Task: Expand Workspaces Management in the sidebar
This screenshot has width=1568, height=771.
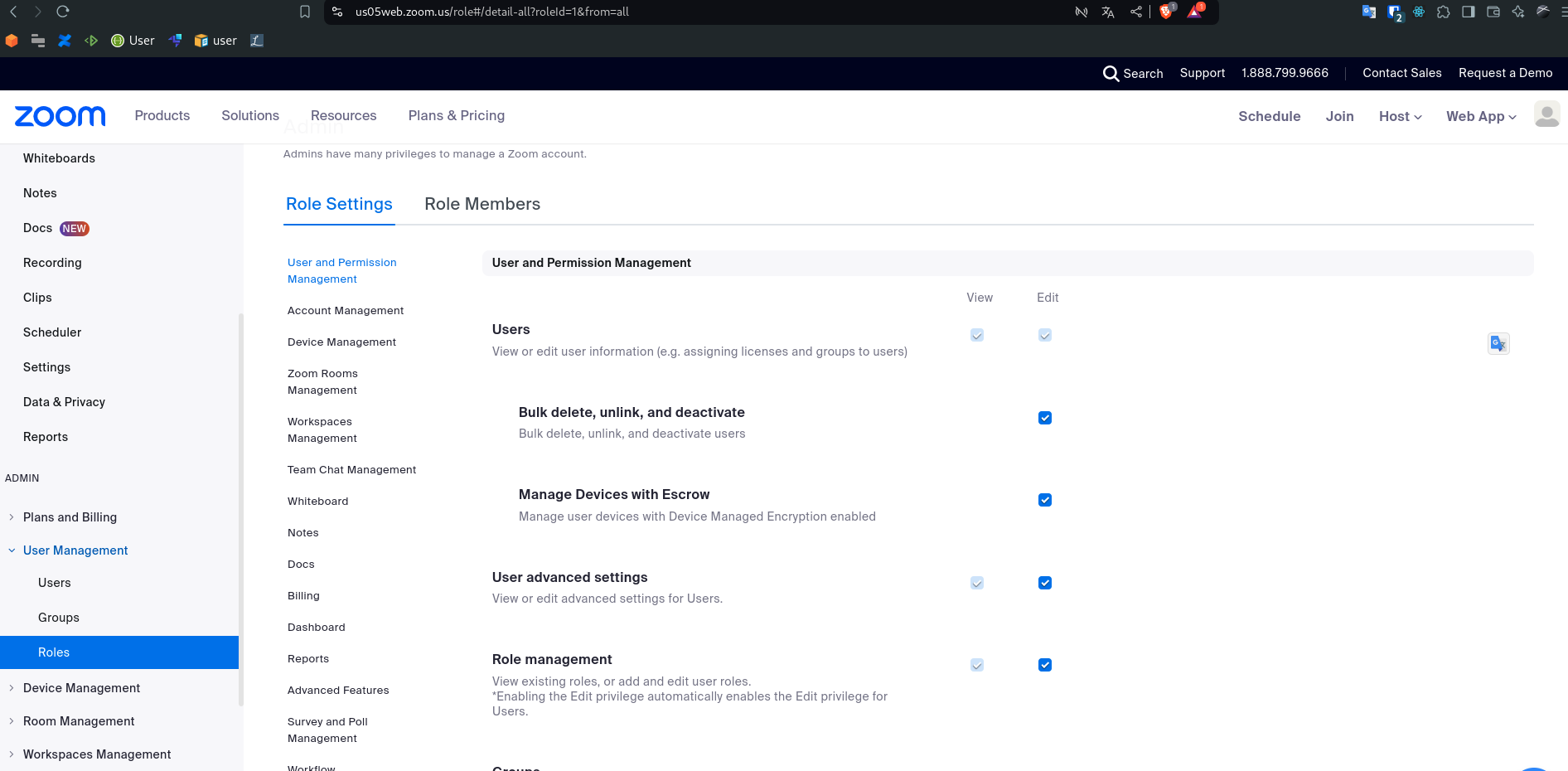Action: point(97,754)
